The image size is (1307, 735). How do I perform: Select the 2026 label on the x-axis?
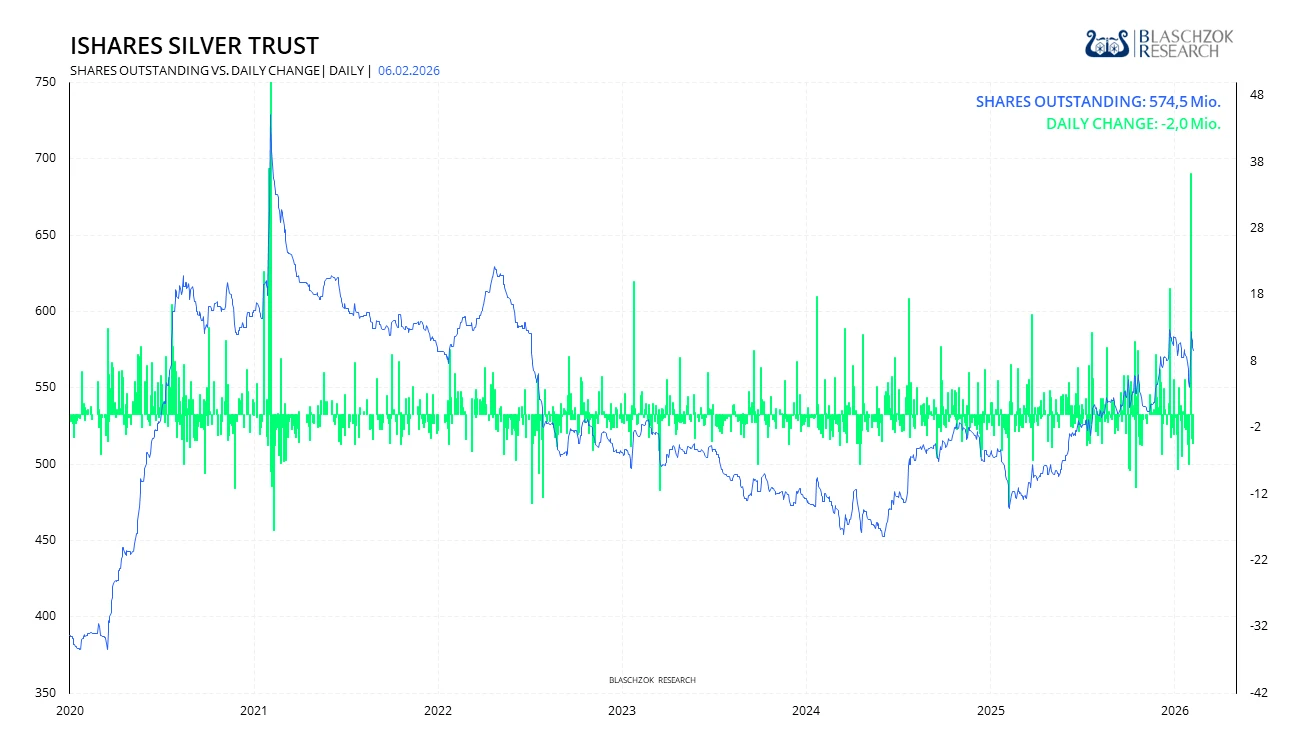click(1176, 713)
